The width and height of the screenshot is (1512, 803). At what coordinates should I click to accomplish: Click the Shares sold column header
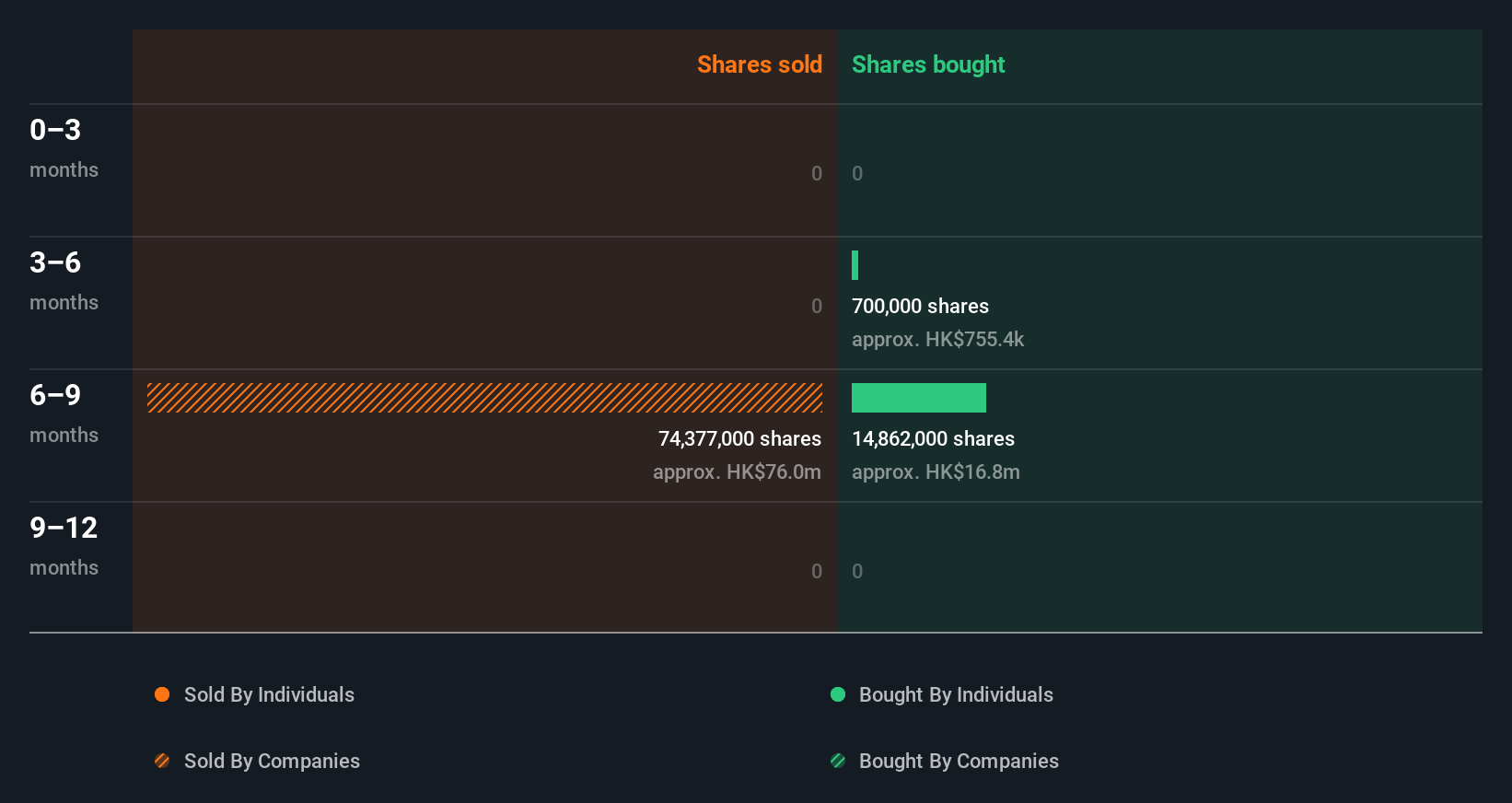coord(760,64)
